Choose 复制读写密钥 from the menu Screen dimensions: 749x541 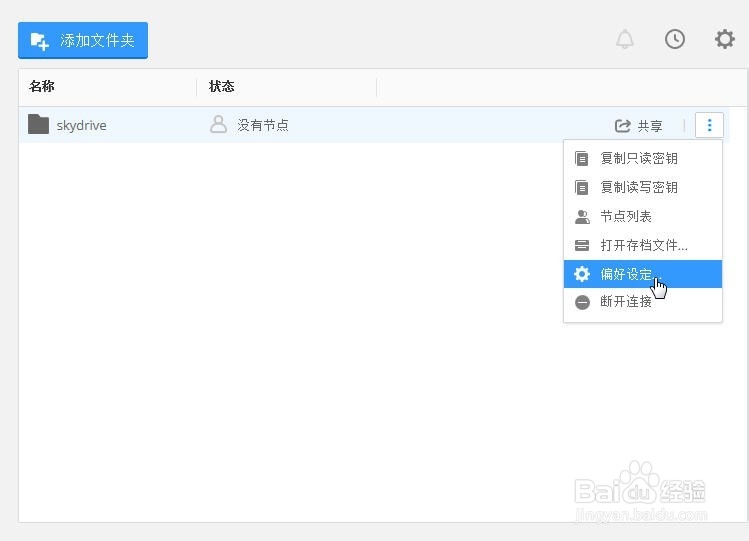(x=642, y=187)
